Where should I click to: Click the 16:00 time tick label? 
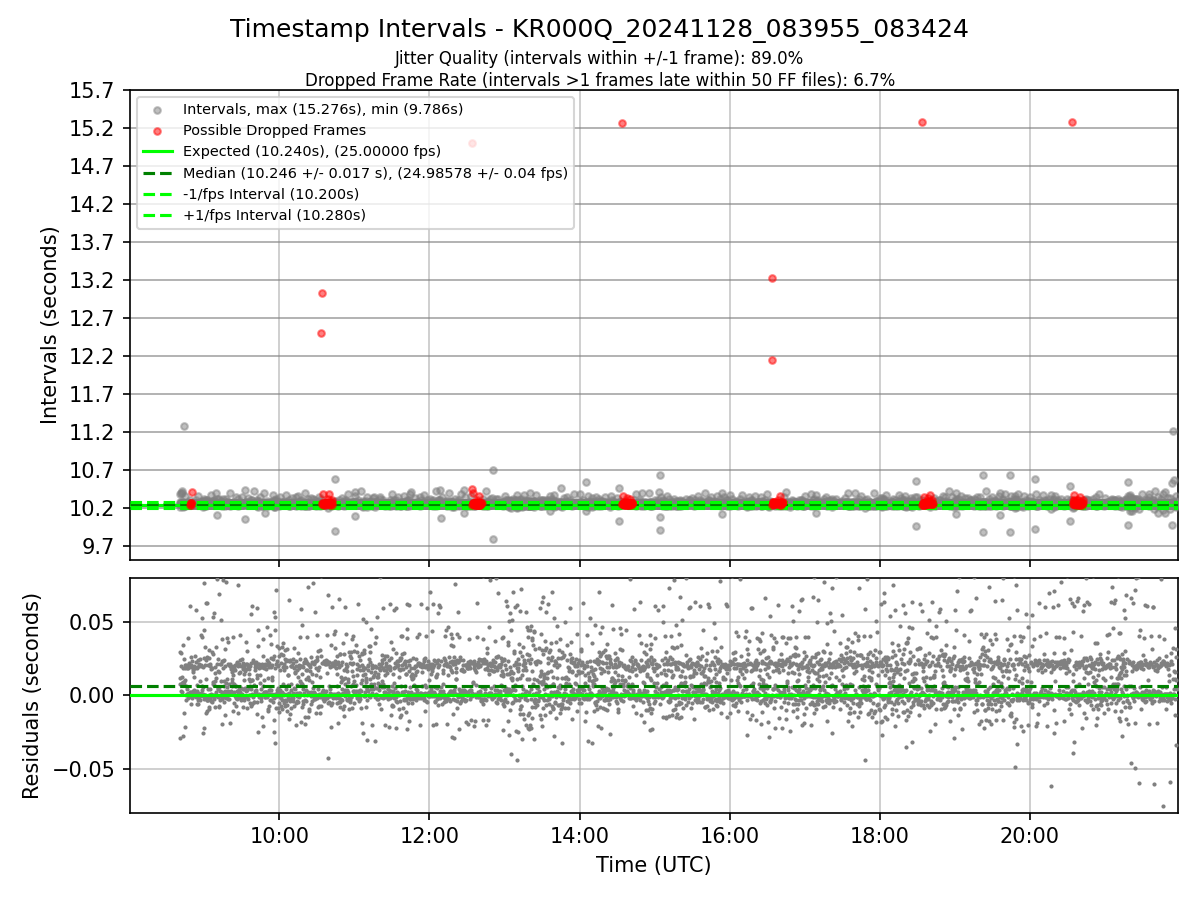pyautogui.click(x=729, y=836)
